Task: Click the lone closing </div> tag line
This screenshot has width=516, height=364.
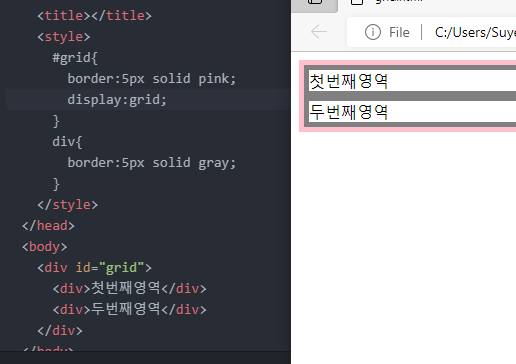Action: pos(60,330)
